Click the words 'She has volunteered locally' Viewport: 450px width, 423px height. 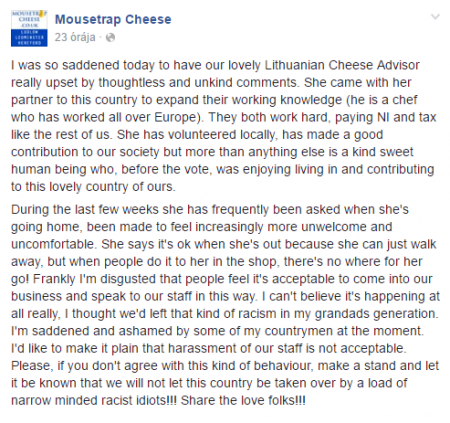pyautogui.click(x=196, y=134)
